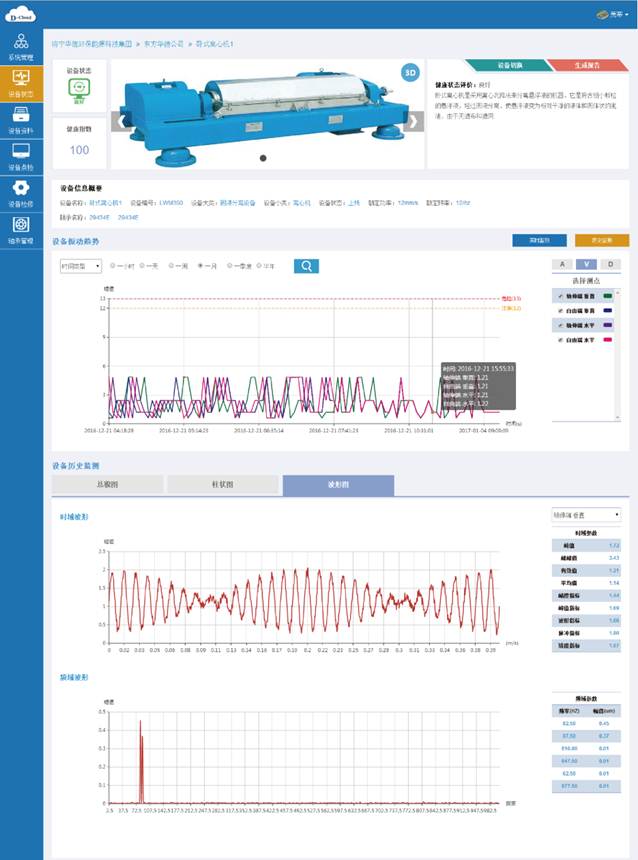Click the magnifier search button
This screenshot has width=638, height=860.
click(306, 266)
